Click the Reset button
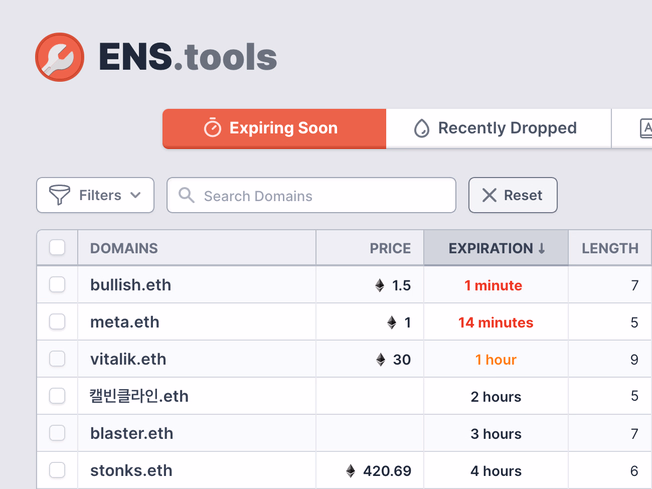This screenshot has height=489, width=652. pyautogui.click(x=513, y=195)
